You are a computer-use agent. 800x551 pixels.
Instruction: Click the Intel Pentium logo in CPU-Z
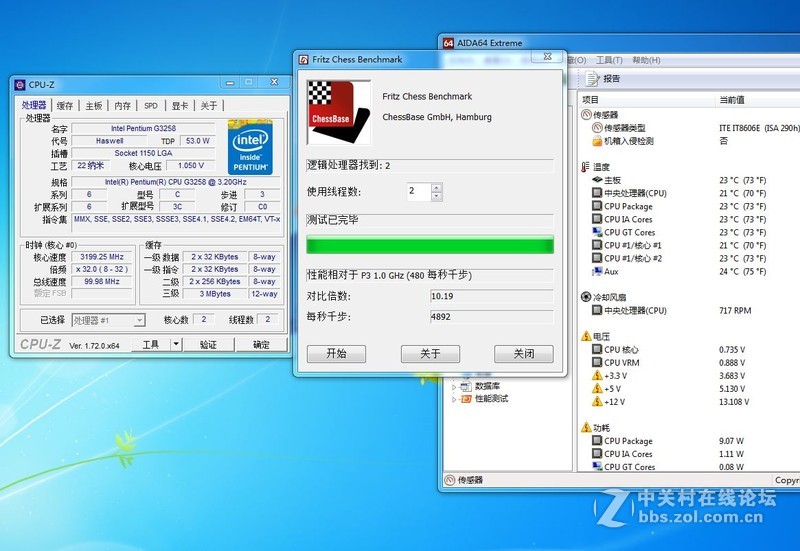tap(250, 147)
